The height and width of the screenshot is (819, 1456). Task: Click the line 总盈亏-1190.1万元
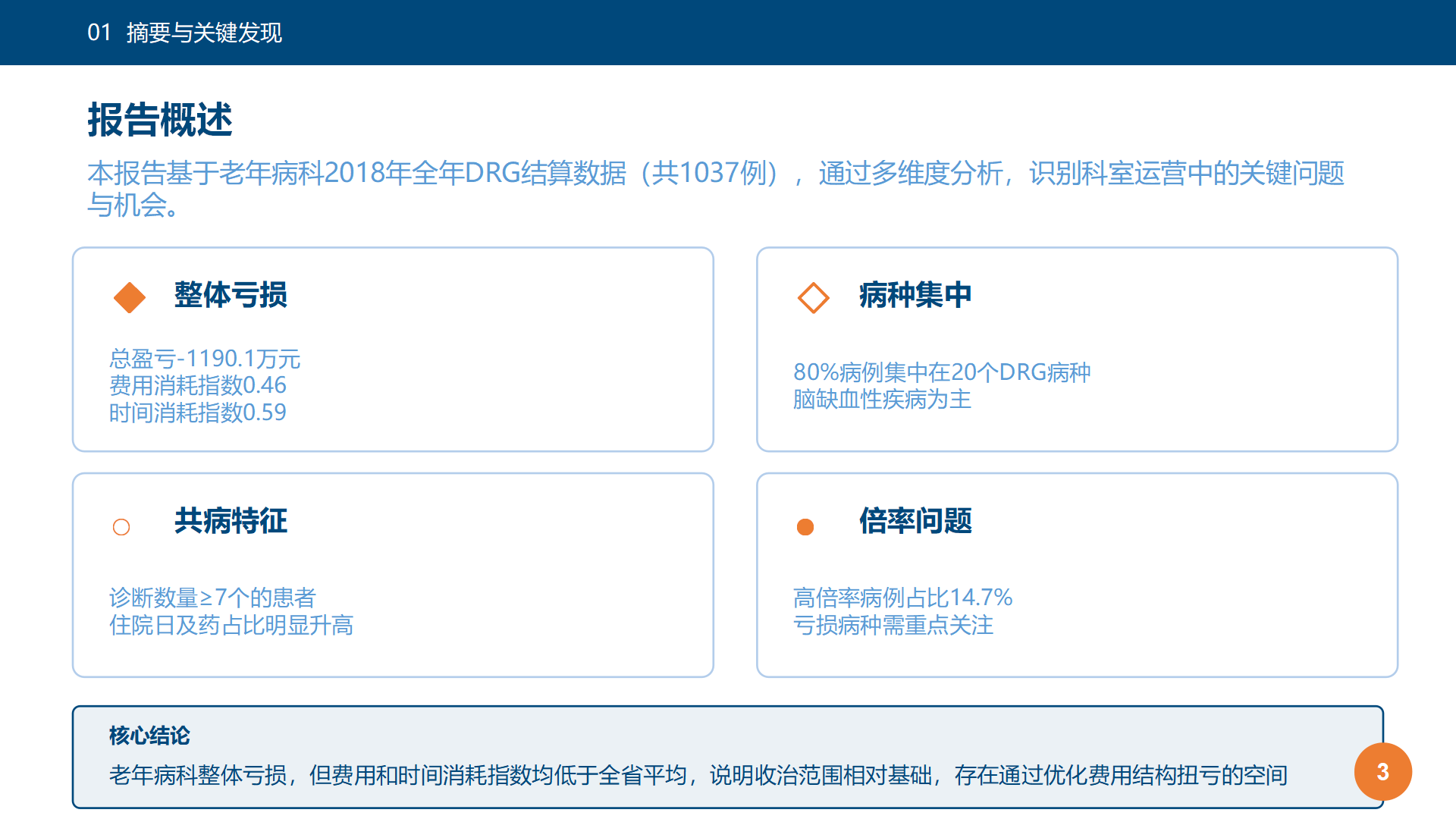[205, 358]
